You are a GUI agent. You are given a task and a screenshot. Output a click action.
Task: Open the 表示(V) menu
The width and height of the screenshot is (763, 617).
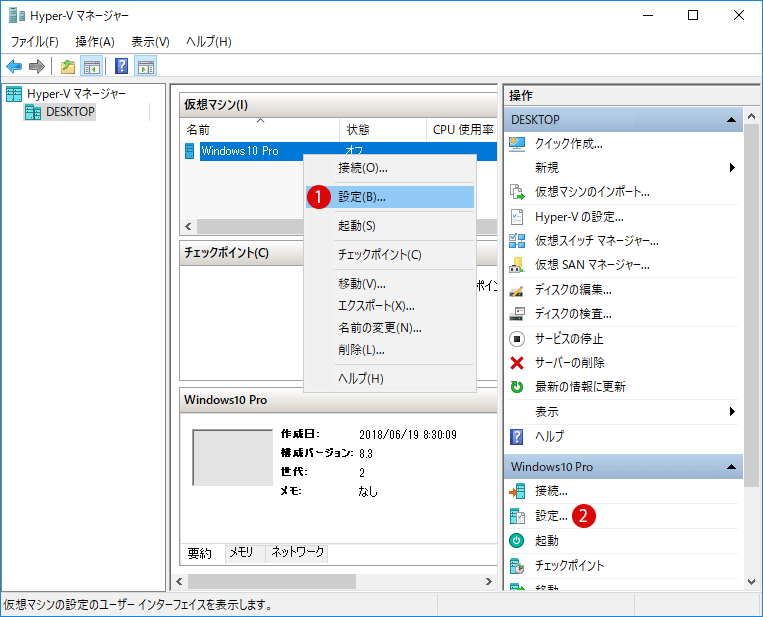(150, 42)
